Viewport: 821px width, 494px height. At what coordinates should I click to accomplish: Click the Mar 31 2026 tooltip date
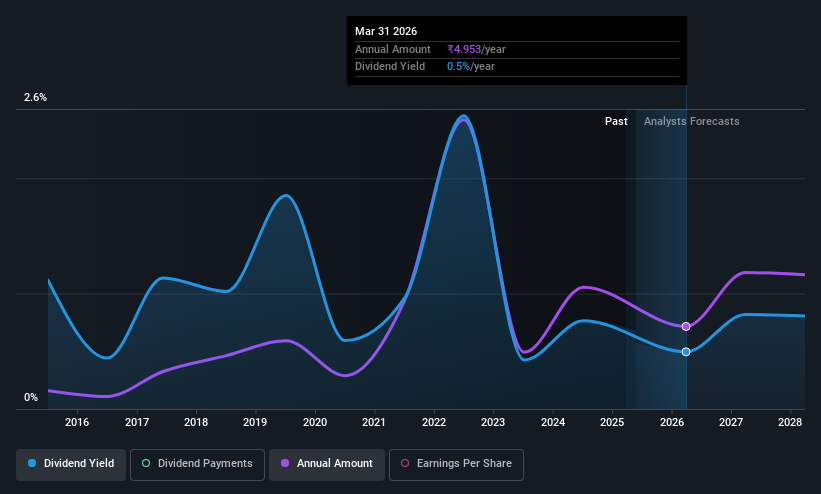386,31
